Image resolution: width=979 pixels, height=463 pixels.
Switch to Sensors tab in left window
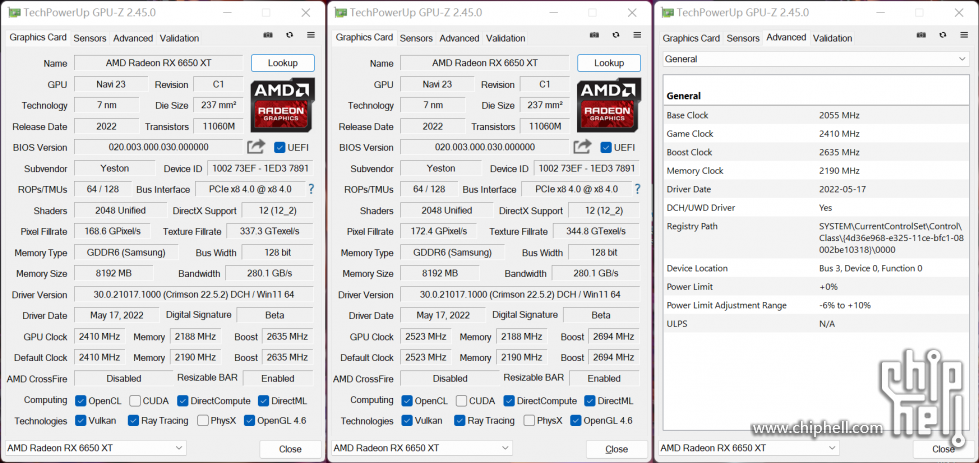click(90, 38)
